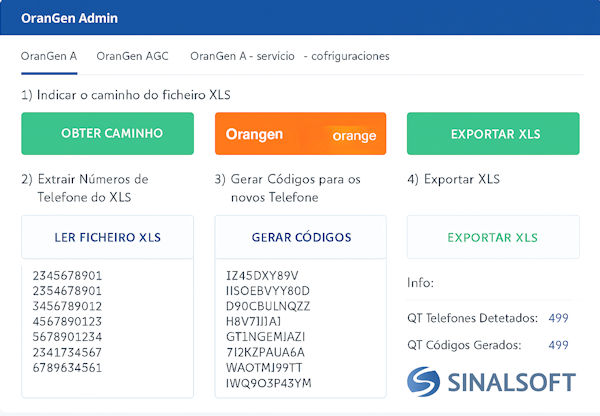Screen dimensions: 600x416
Task: Select phone number 2345678901
Action: click(x=67, y=276)
